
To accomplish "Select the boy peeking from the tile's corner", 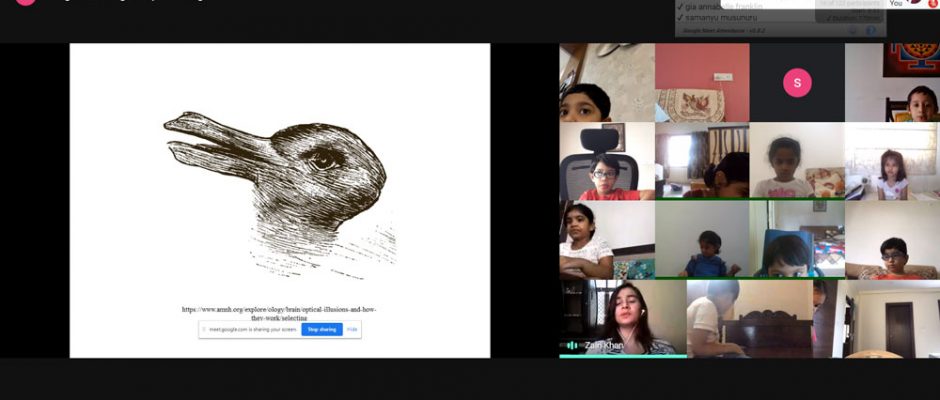I will (x=607, y=83).
